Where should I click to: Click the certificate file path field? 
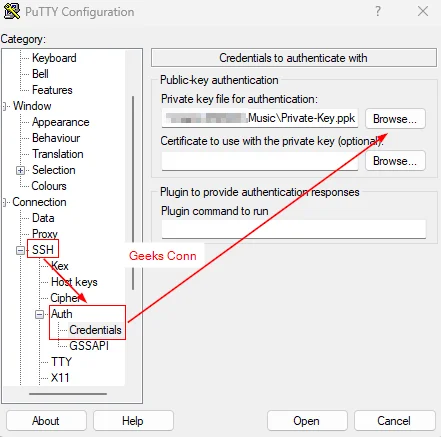[x=260, y=161]
